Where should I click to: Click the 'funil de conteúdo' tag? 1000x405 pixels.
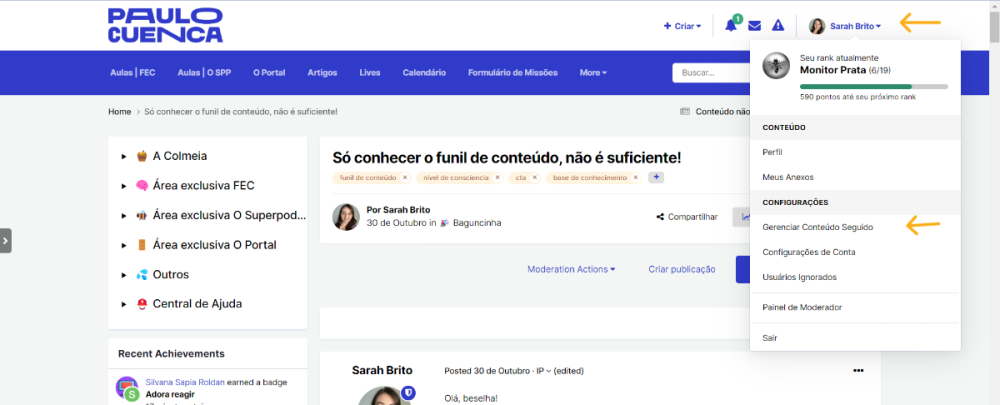[x=368, y=178]
